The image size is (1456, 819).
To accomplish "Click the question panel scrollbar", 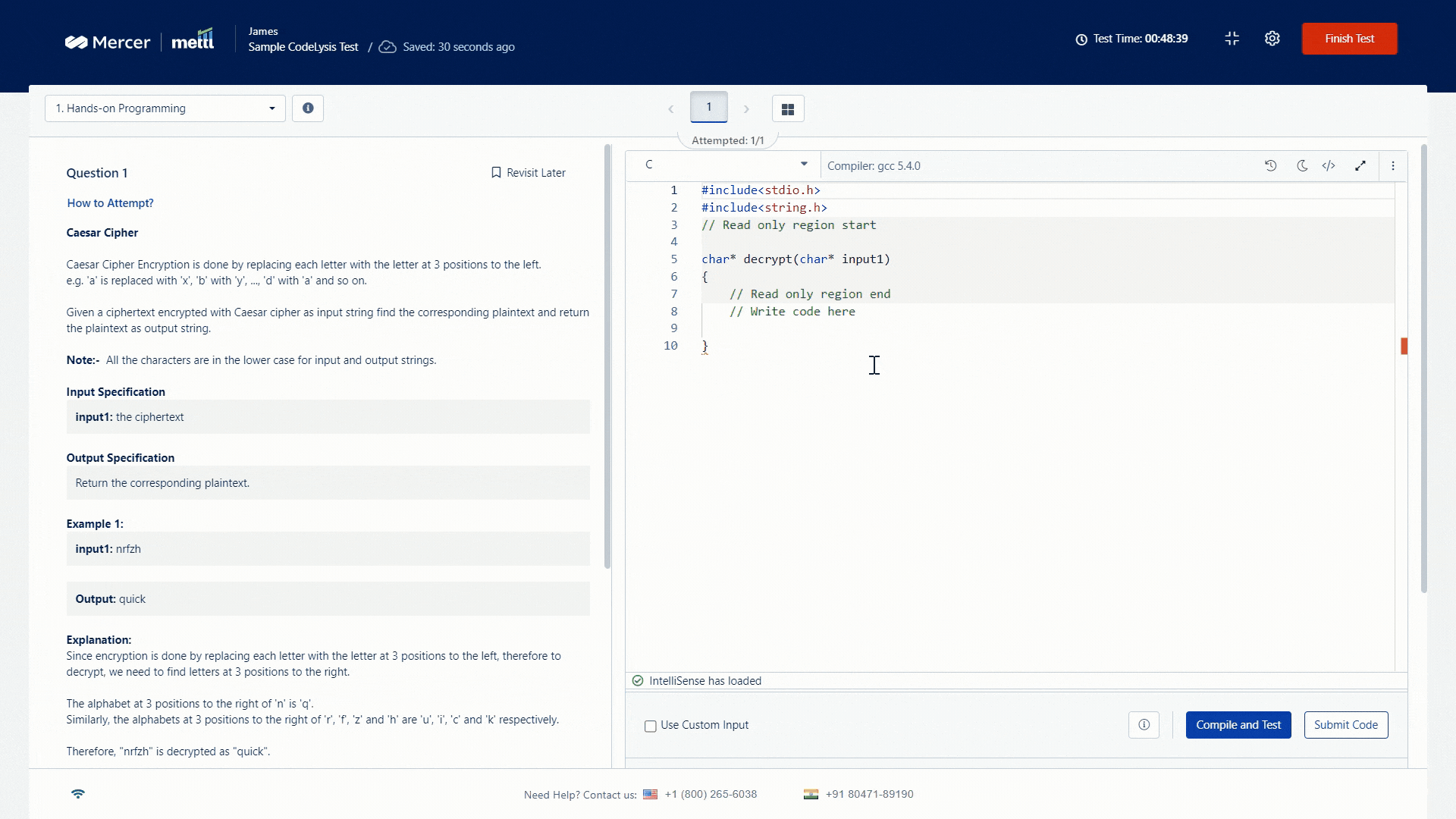I will 607,356.
